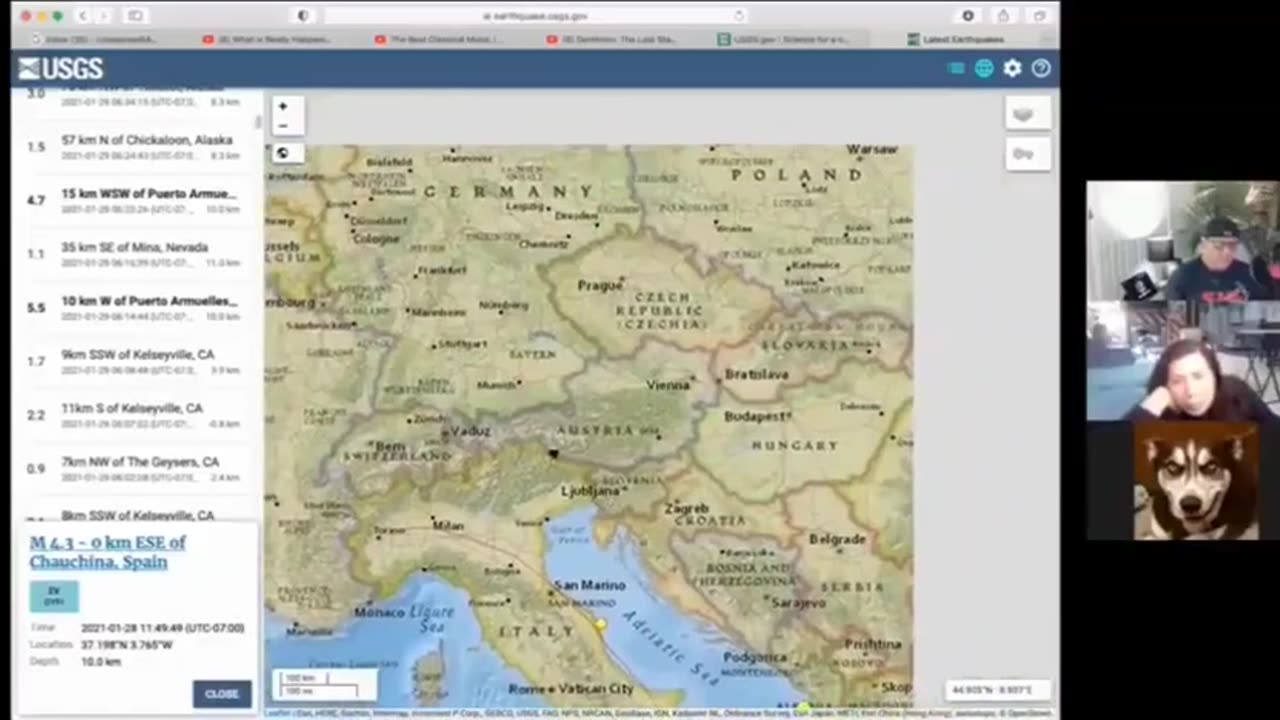Screen dimensions: 1280x720
Task: Close the event details popup
Action: pos(222,693)
